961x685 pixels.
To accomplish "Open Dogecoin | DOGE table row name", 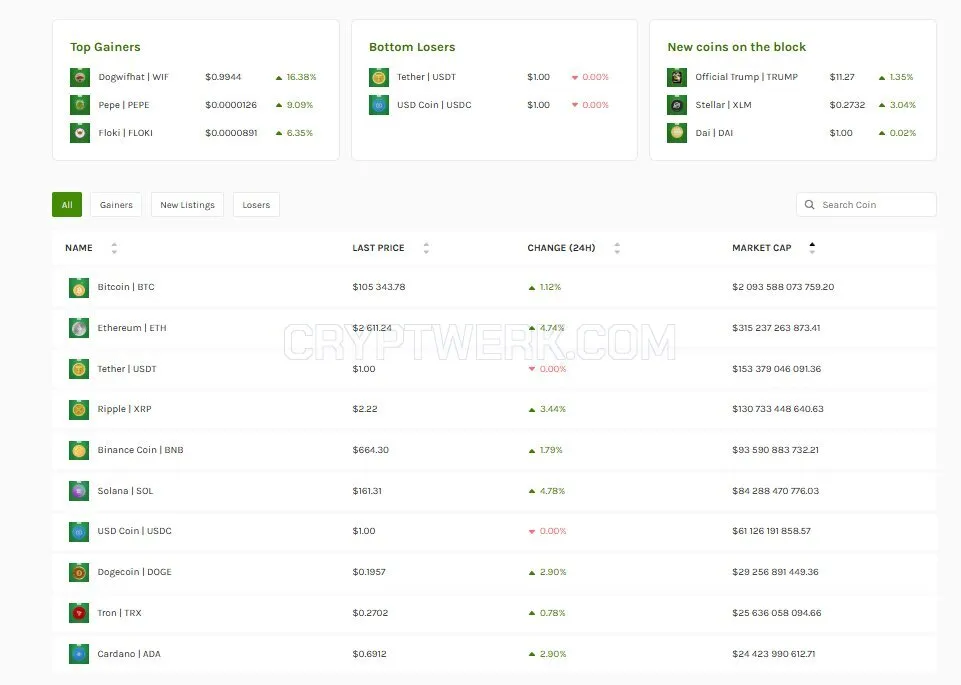I will 134,572.
